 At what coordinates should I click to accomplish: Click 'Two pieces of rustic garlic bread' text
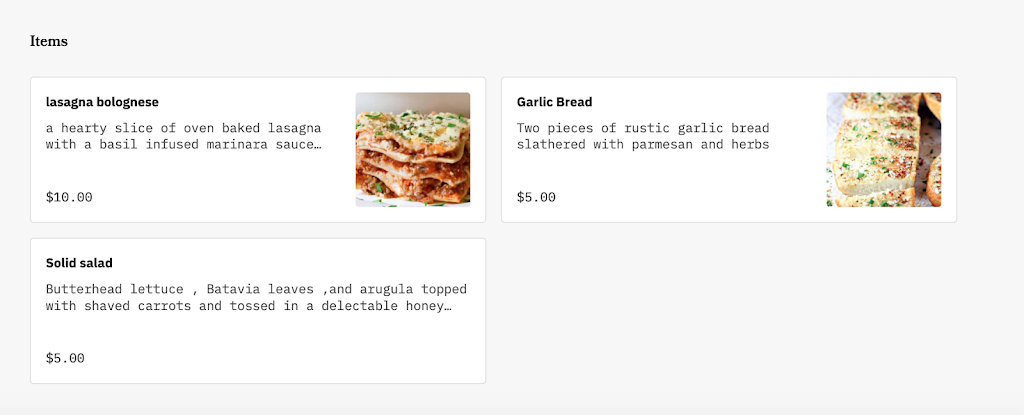pos(643,128)
